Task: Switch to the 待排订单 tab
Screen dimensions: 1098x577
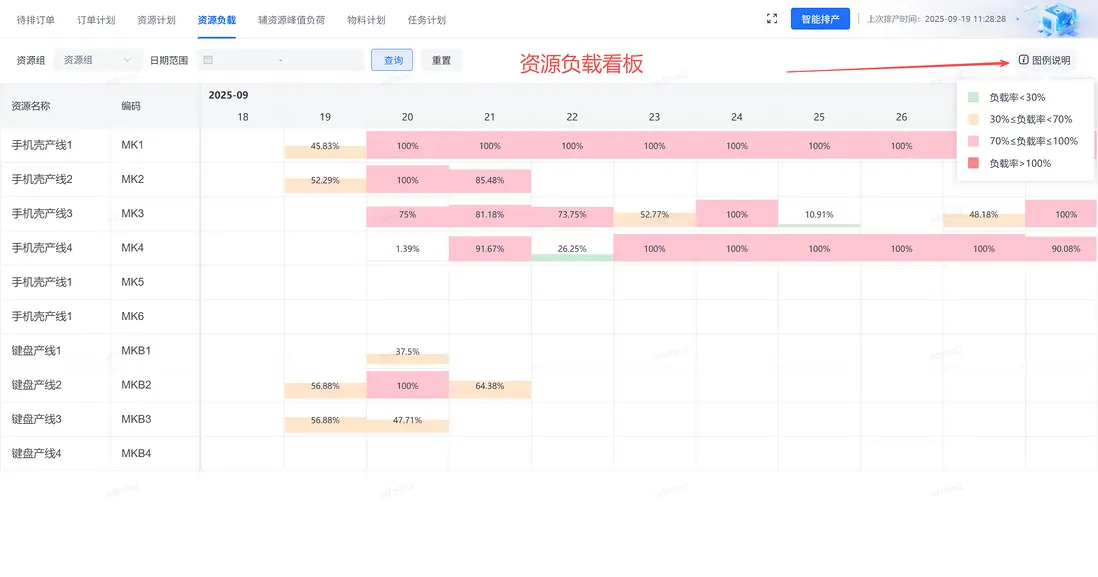Action: (36, 19)
